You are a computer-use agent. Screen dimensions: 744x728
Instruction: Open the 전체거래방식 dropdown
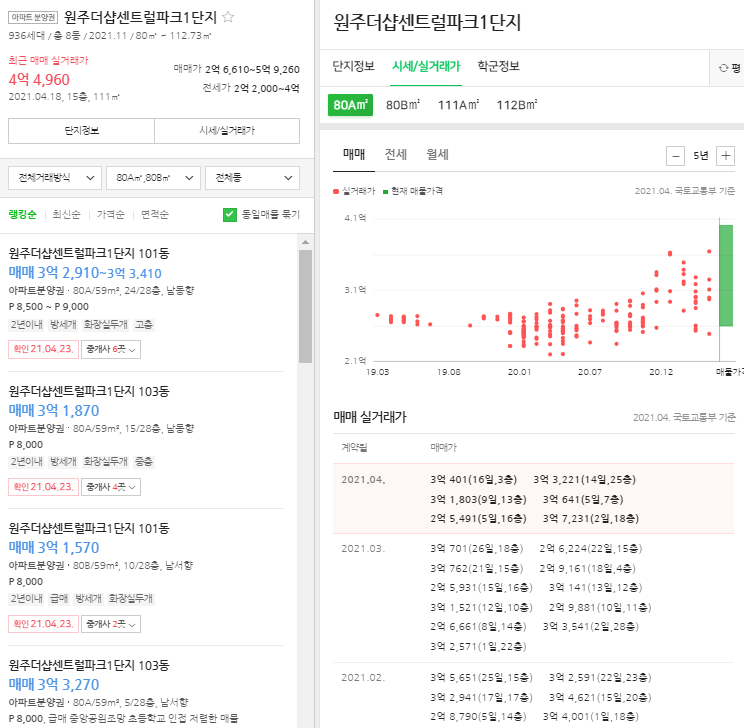pos(55,178)
